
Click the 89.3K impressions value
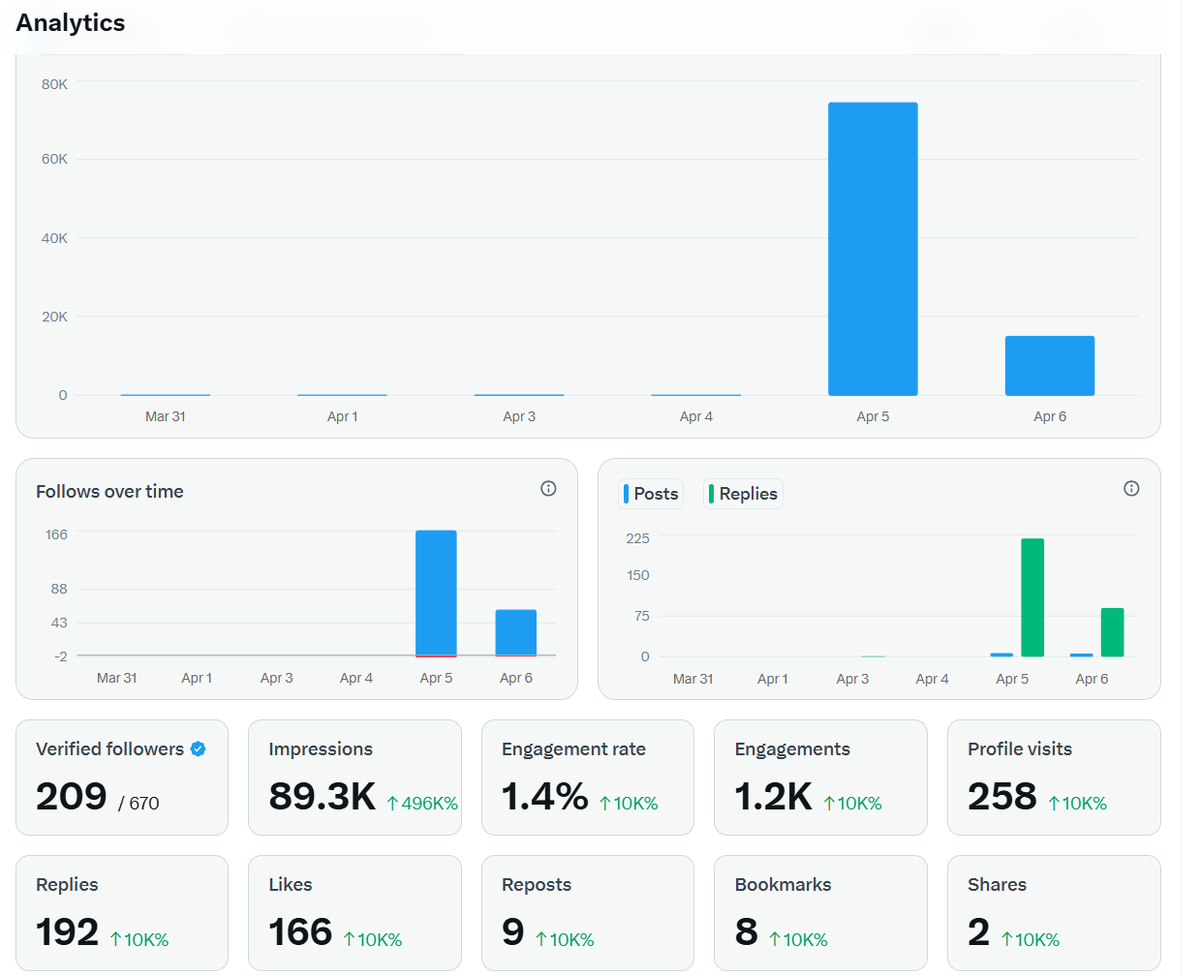click(x=322, y=796)
